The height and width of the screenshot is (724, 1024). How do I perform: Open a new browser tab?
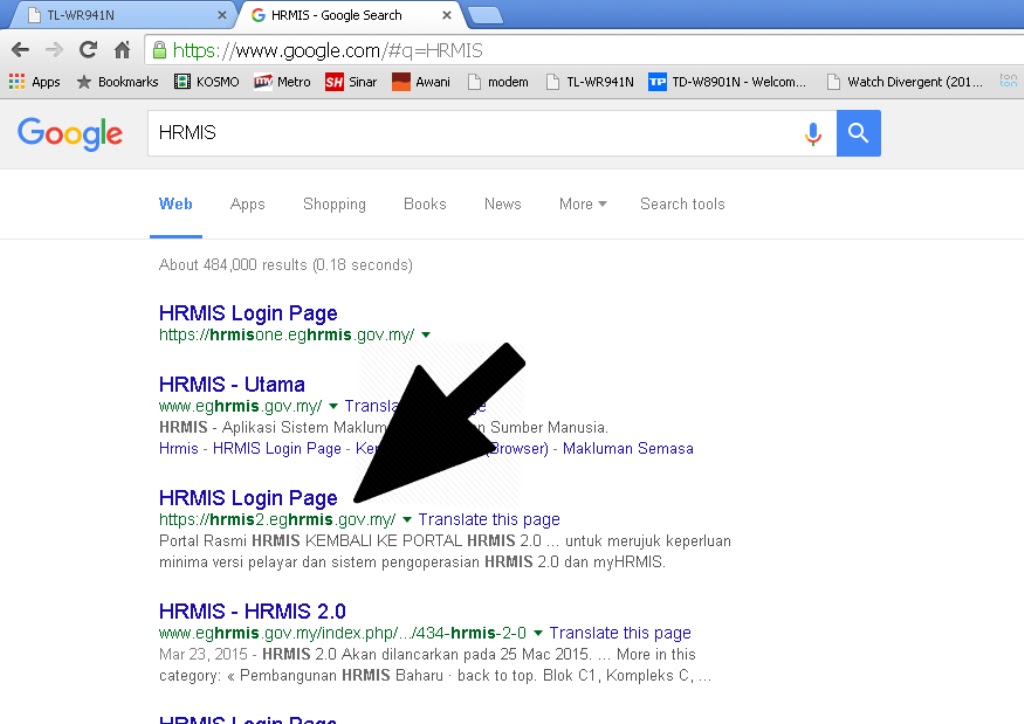coord(485,15)
